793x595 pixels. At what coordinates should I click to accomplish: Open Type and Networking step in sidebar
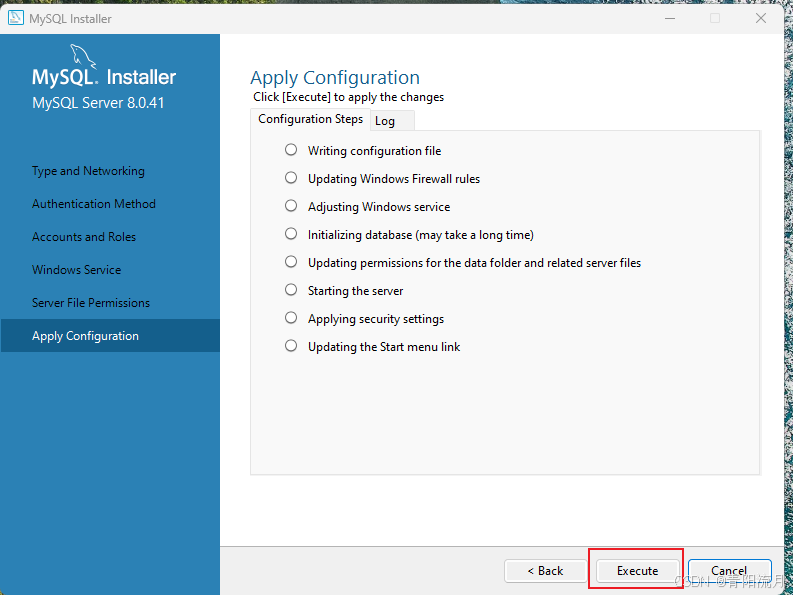[88, 171]
